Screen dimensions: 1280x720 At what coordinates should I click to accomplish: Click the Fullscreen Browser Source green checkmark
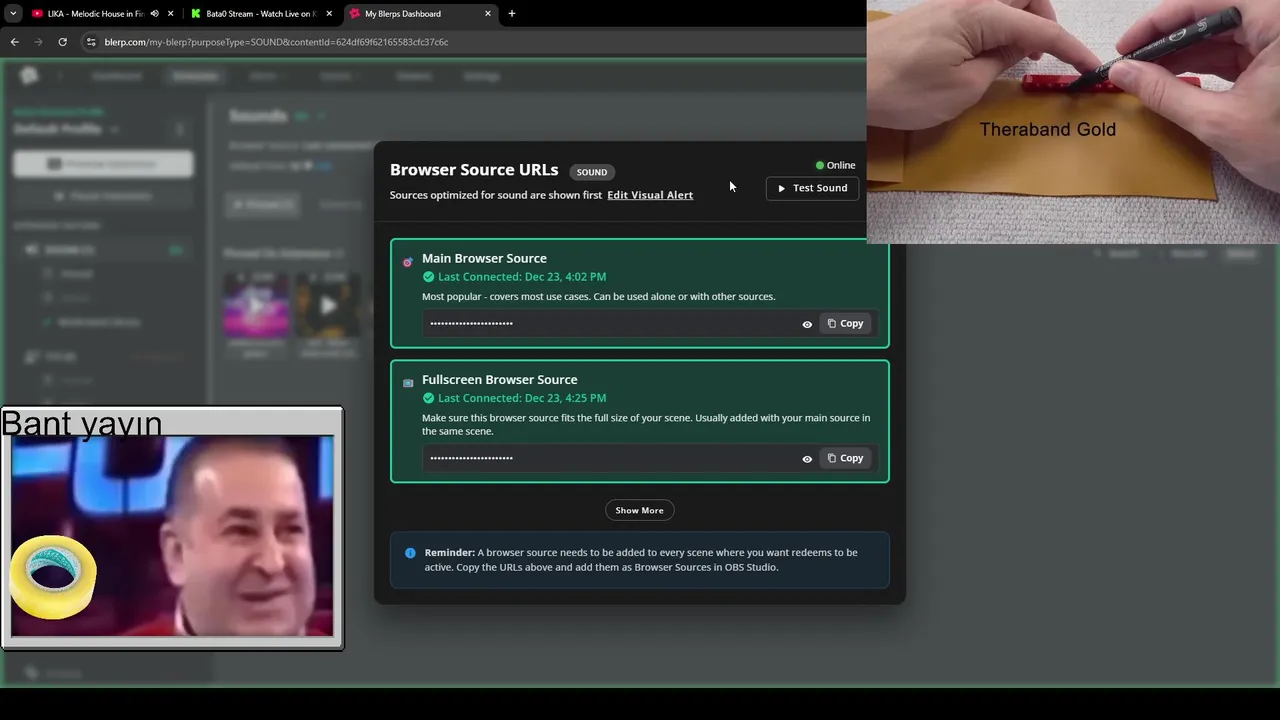(x=428, y=398)
